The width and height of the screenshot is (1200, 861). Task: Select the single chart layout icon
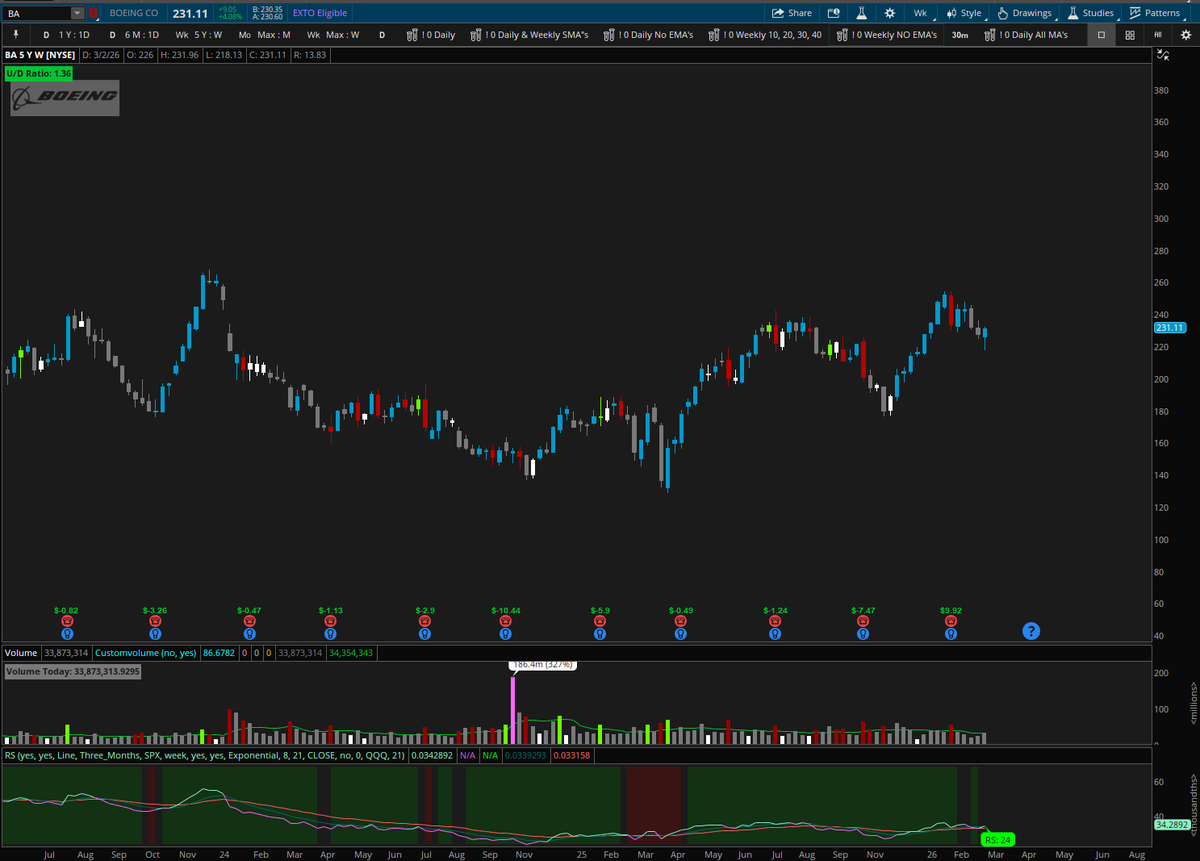[x=1101, y=34]
